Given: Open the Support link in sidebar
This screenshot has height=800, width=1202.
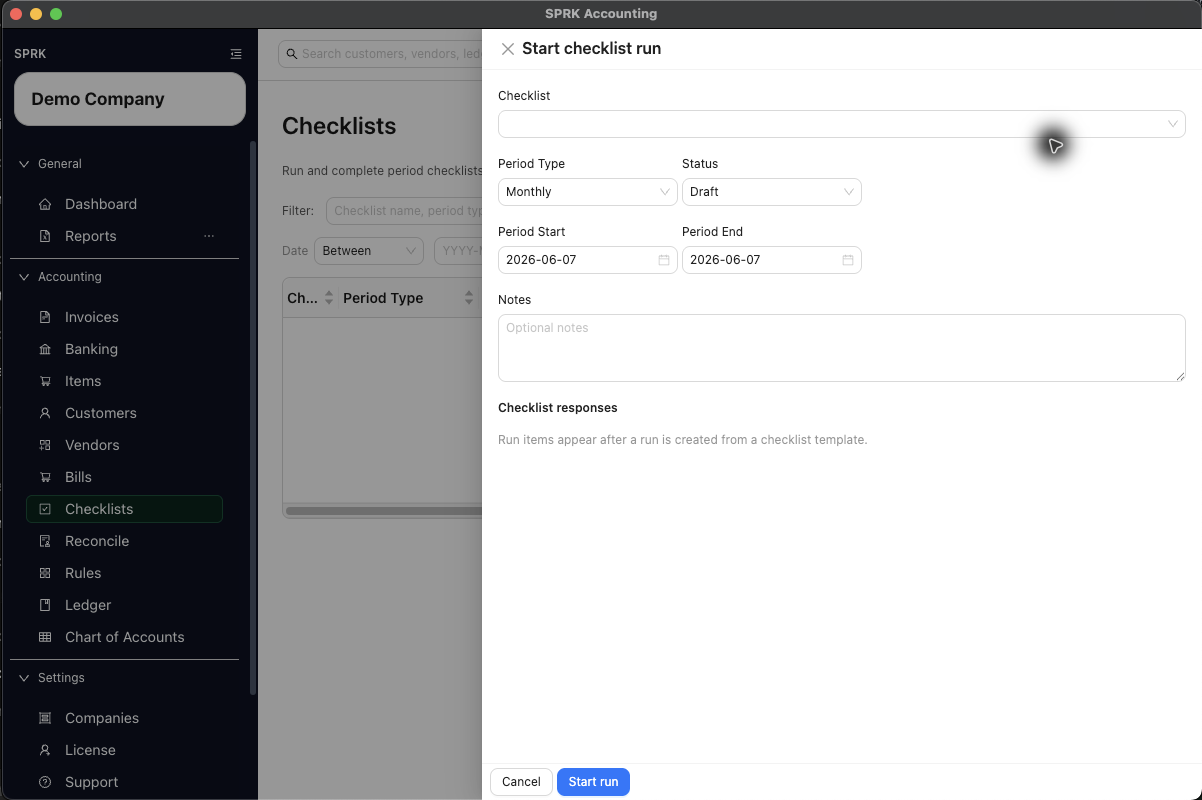Looking at the screenshot, I should 92,782.
